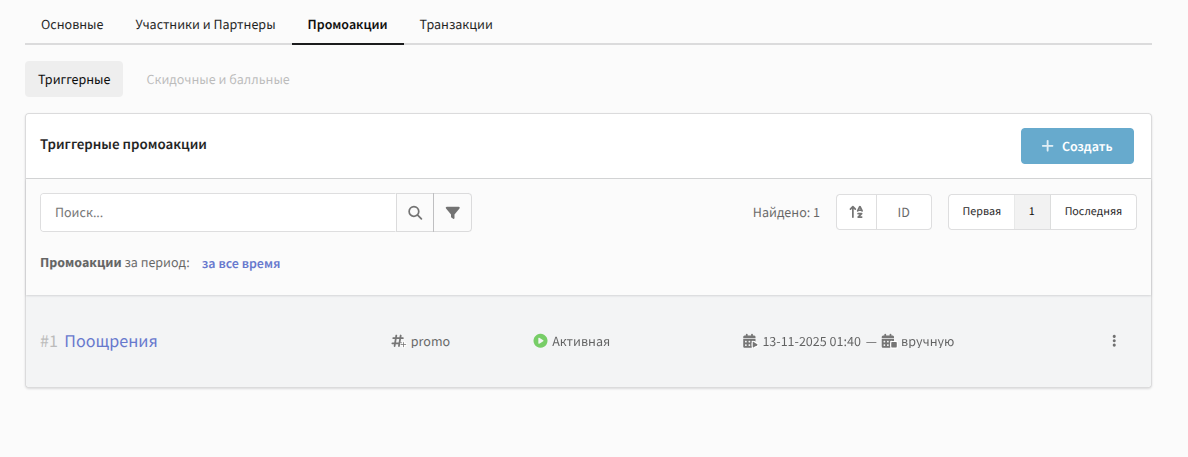Click the magnifier search icon button
Image resolution: width=1188 pixels, height=457 pixels.
point(415,213)
